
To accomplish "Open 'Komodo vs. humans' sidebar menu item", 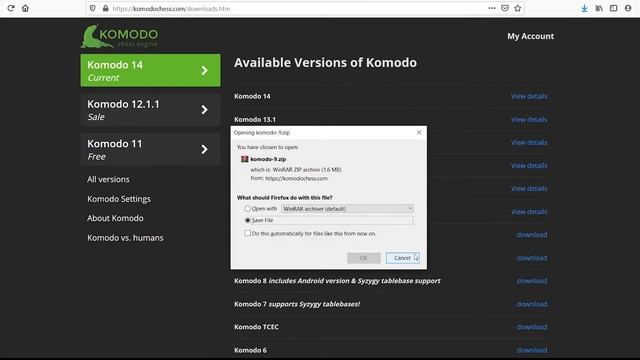I will click(x=125, y=238).
